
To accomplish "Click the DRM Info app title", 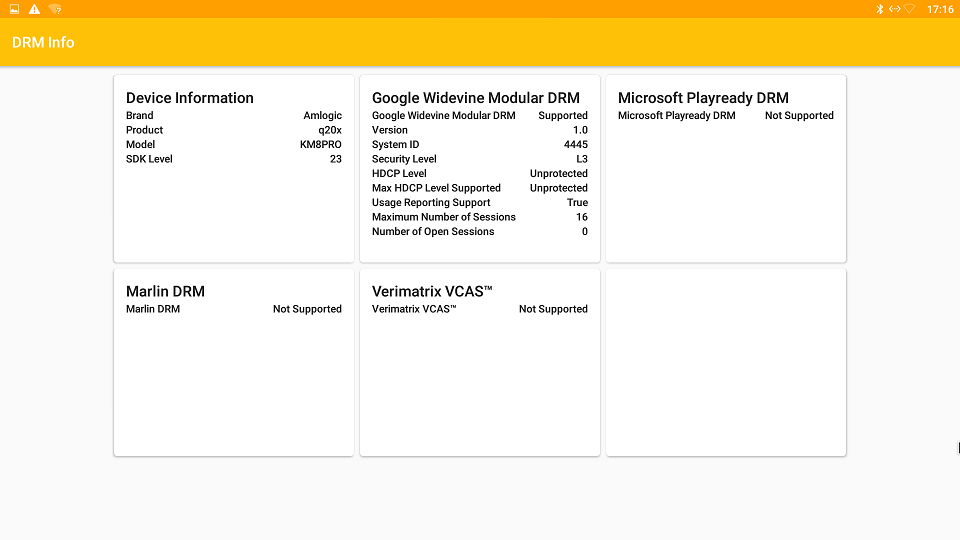I will [x=43, y=42].
